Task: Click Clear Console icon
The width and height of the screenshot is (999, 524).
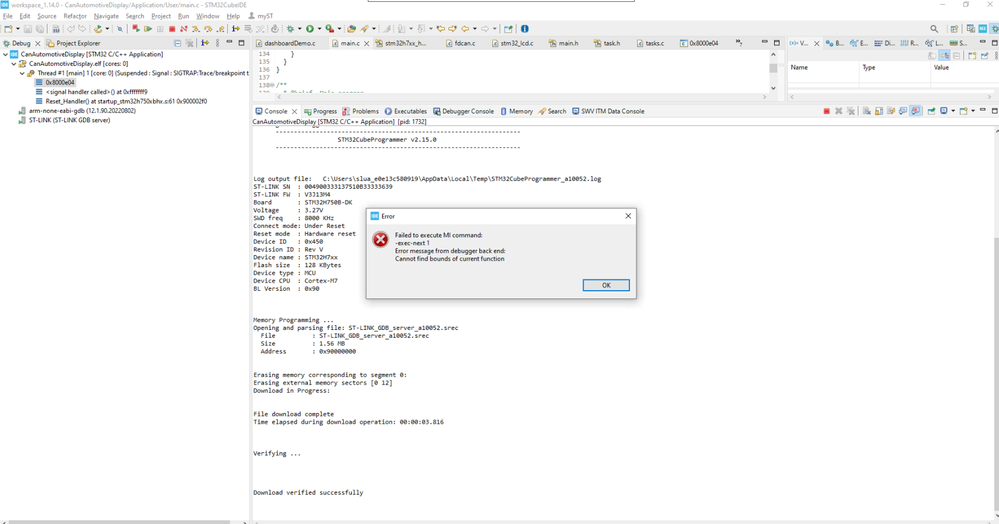Action: [x=866, y=111]
